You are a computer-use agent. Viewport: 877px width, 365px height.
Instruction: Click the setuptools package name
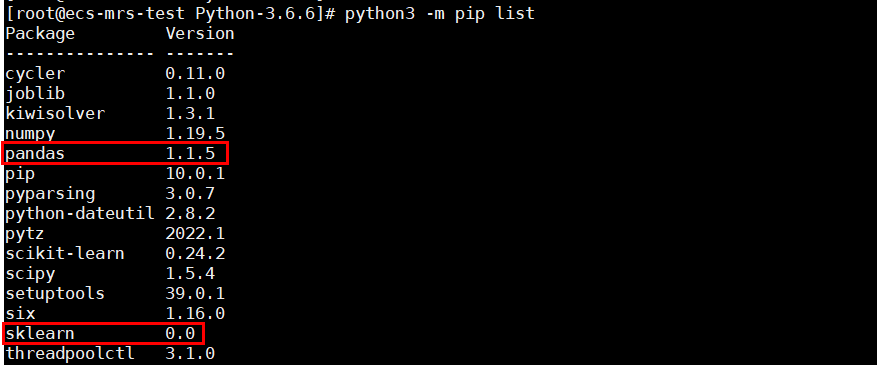coord(55,293)
